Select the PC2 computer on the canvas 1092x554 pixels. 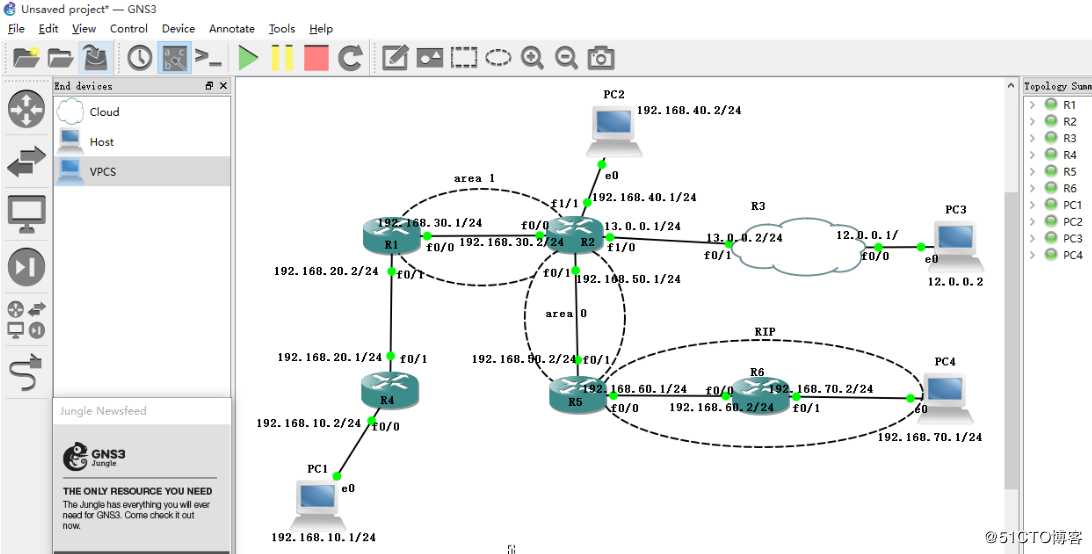614,132
